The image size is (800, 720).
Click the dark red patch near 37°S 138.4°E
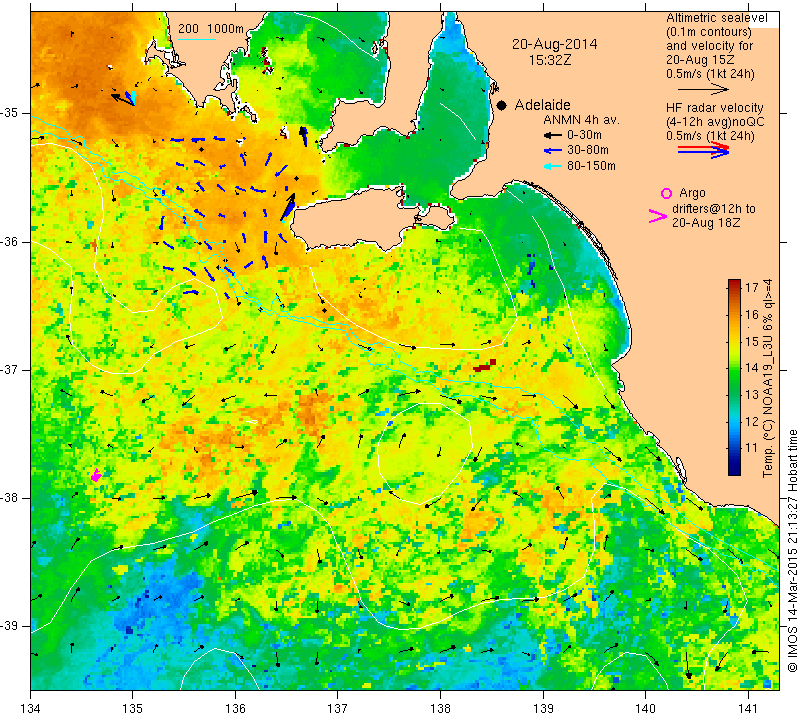(x=484, y=365)
